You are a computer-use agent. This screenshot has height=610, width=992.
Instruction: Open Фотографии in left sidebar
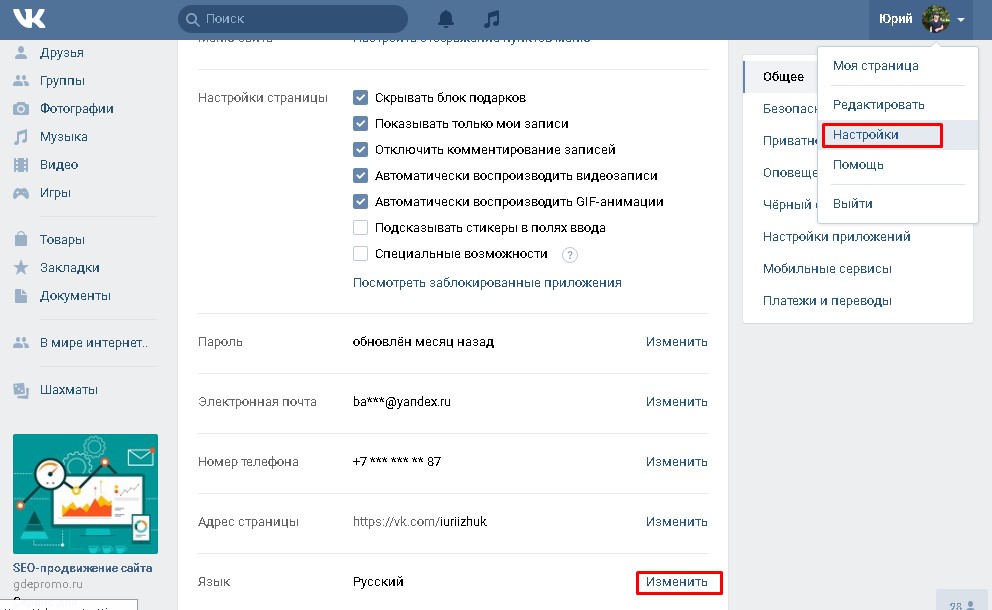77,108
